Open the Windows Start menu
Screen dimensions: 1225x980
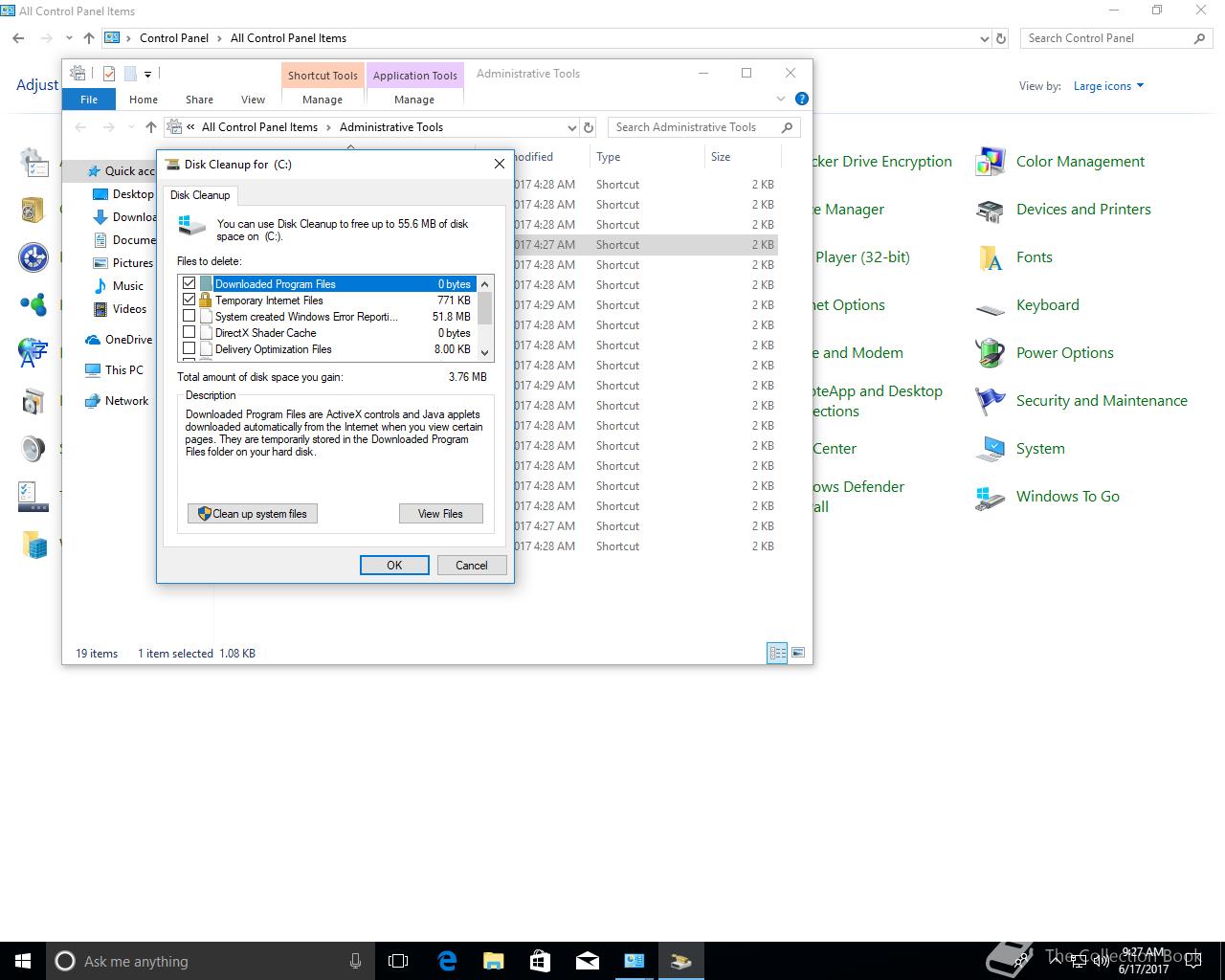coord(23,961)
